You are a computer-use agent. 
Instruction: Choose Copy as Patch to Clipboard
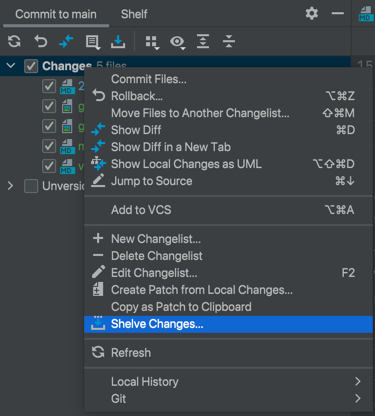click(228, 307)
